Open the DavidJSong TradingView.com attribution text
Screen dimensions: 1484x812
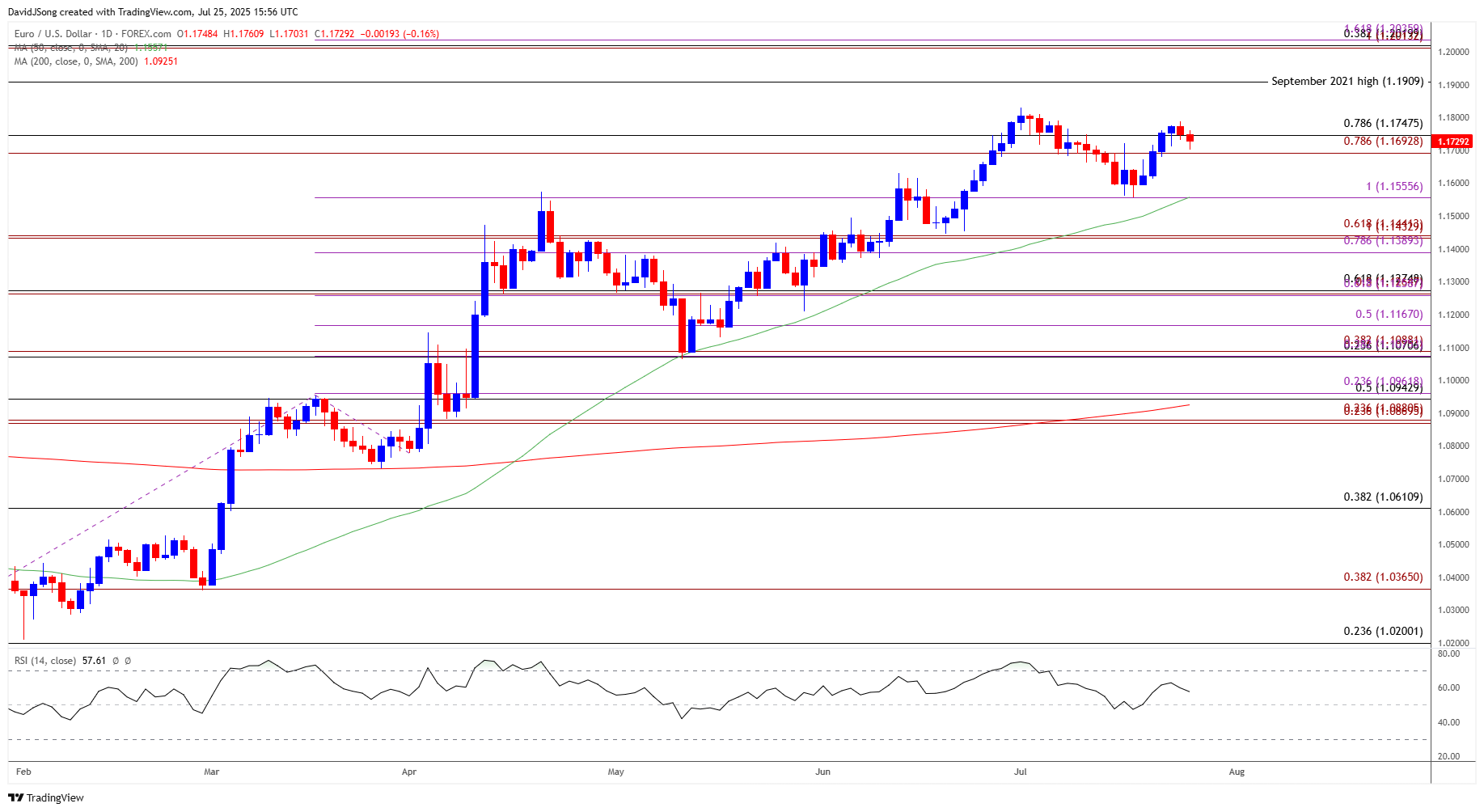point(153,12)
